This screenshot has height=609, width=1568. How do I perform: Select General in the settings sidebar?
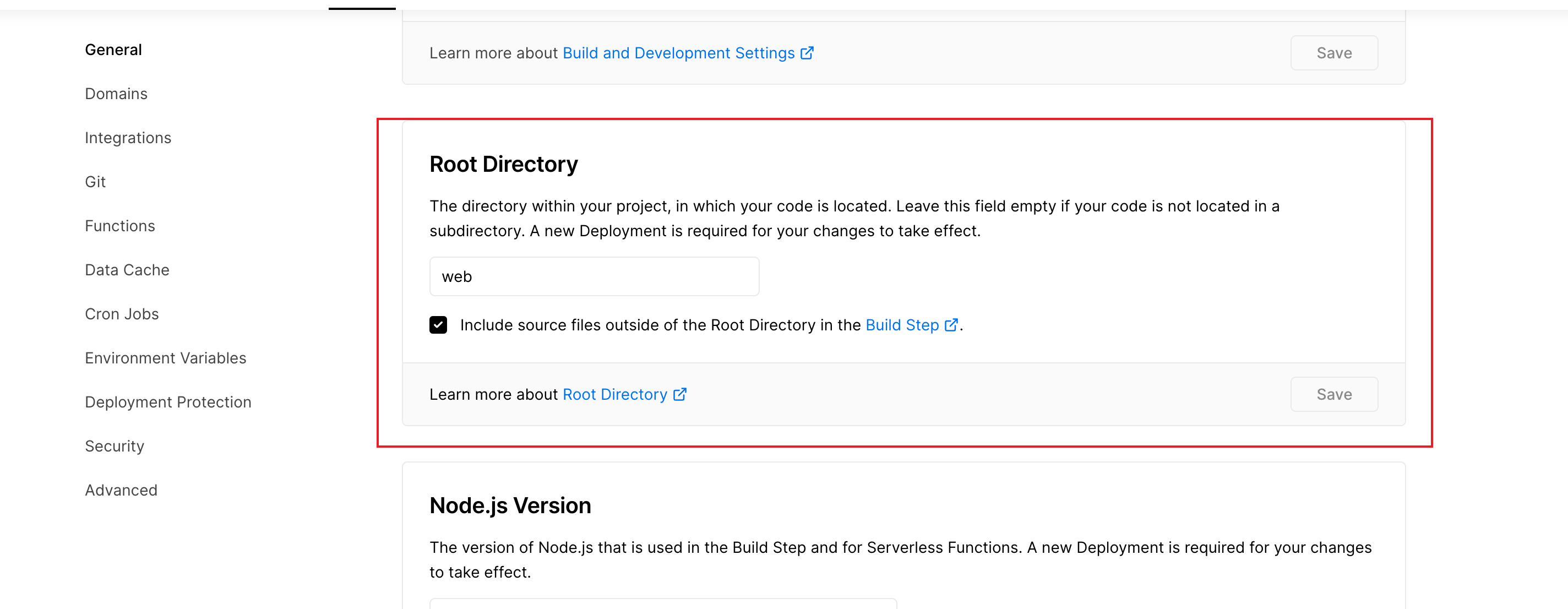pyautogui.click(x=113, y=50)
